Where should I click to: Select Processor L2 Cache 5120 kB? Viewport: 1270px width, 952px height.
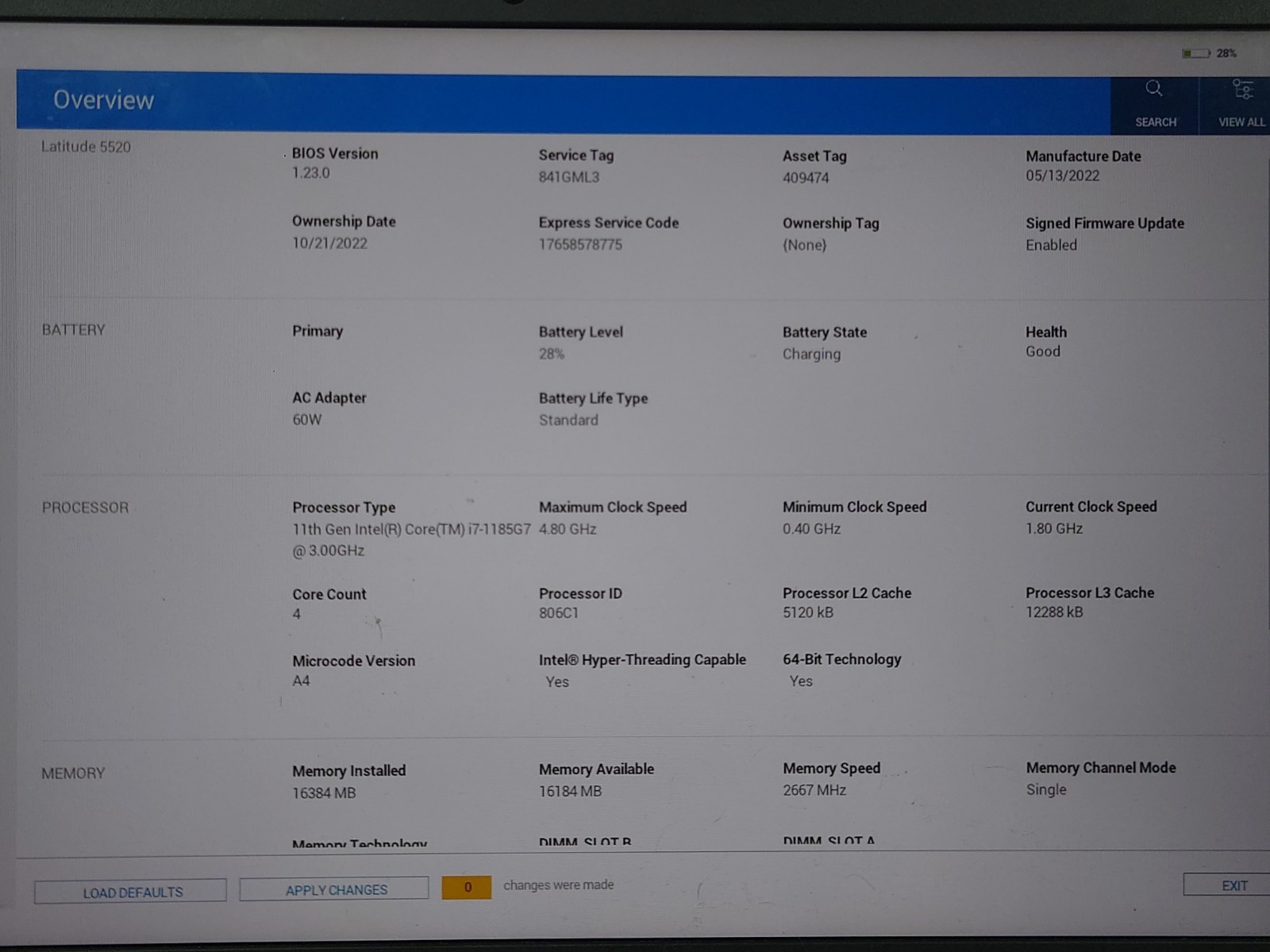pos(808,612)
